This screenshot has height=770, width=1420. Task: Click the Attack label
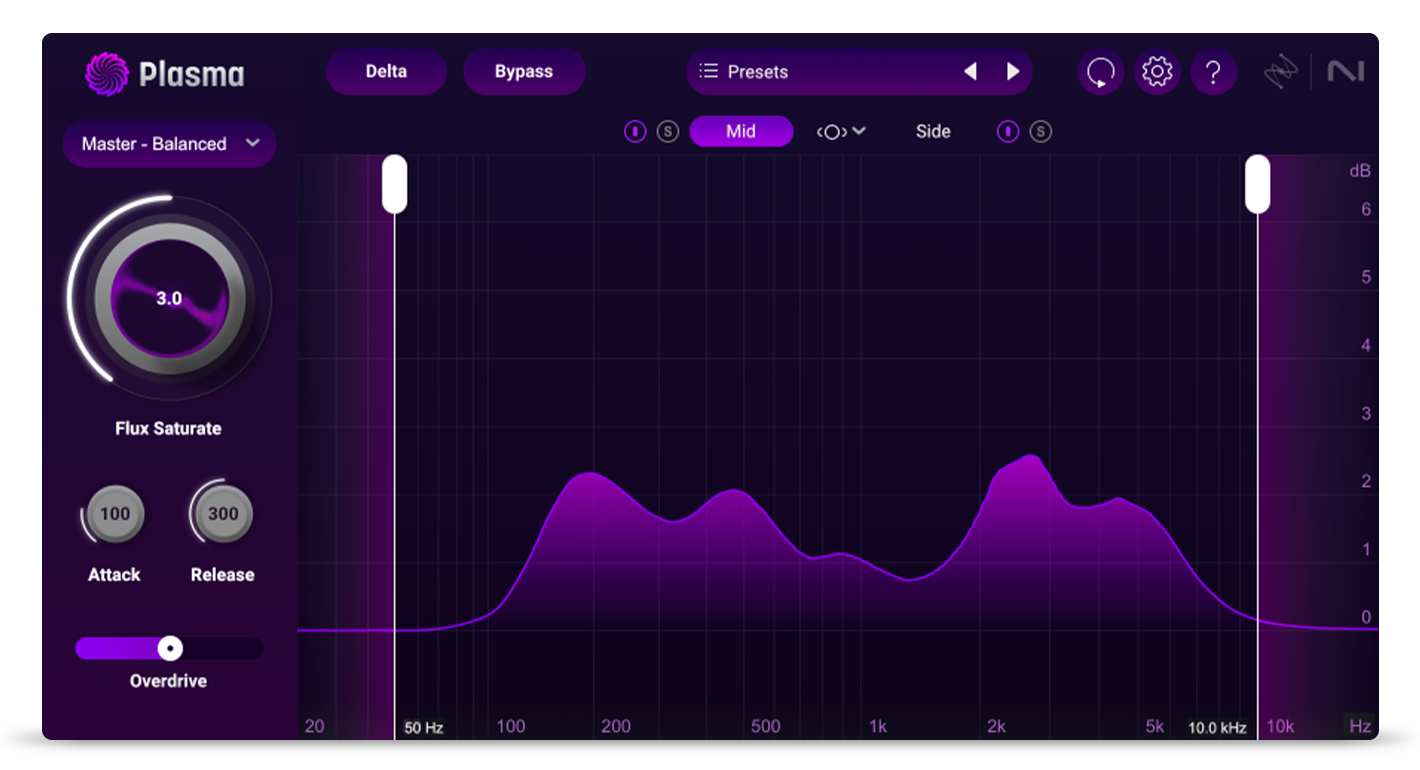[114, 575]
